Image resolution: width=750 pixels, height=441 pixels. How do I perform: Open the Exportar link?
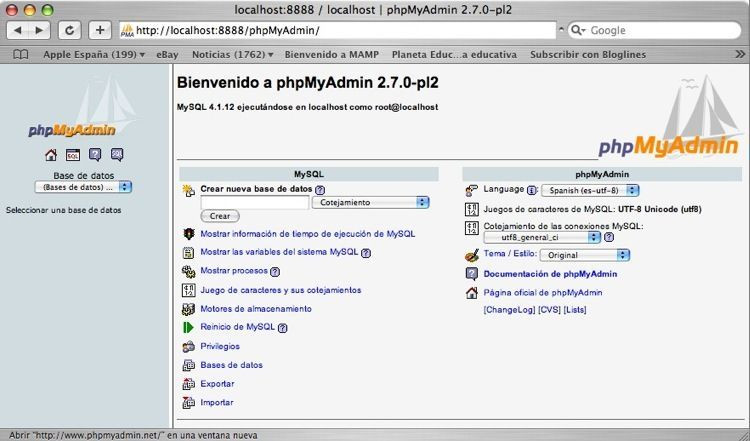pos(217,384)
